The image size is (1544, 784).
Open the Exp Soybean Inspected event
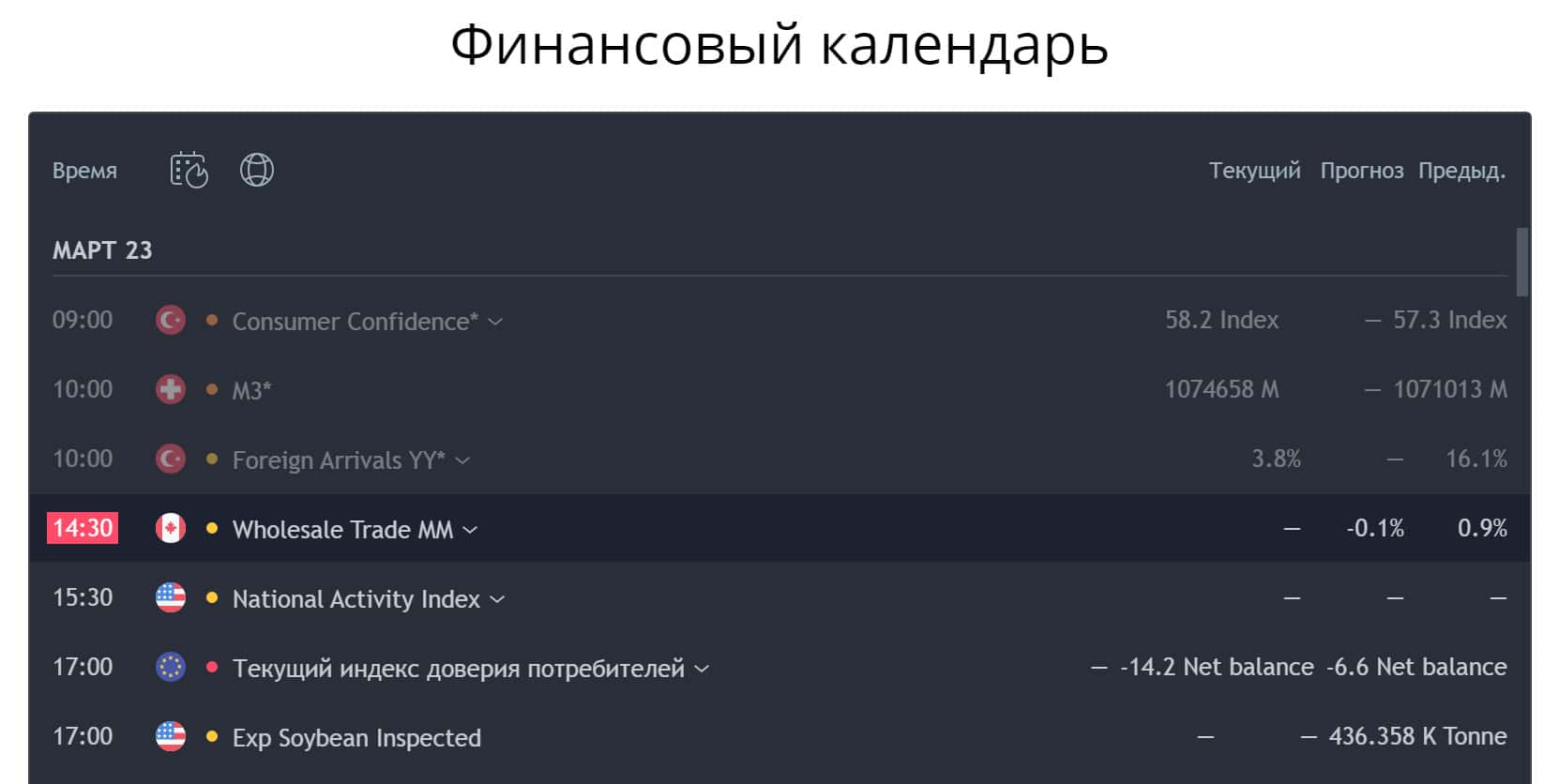(x=356, y=738)
